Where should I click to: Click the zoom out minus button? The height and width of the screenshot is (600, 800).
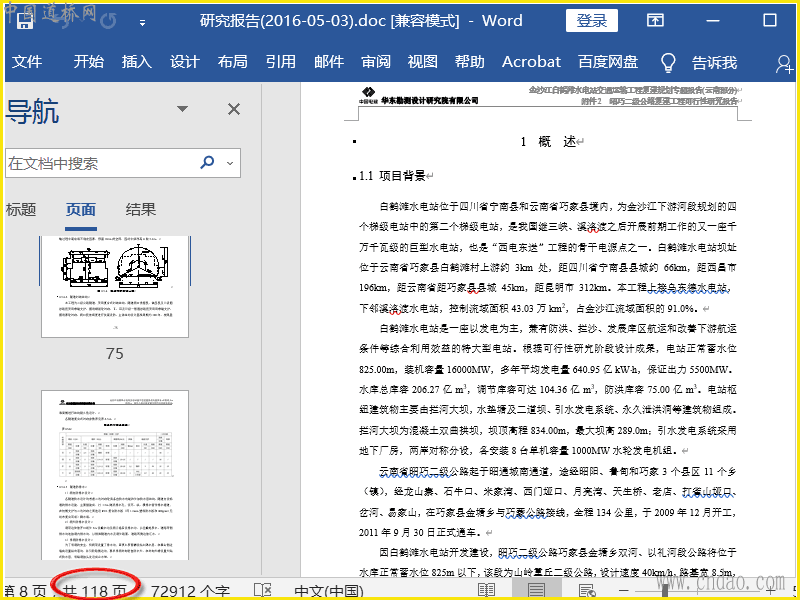tap(623, 590)
